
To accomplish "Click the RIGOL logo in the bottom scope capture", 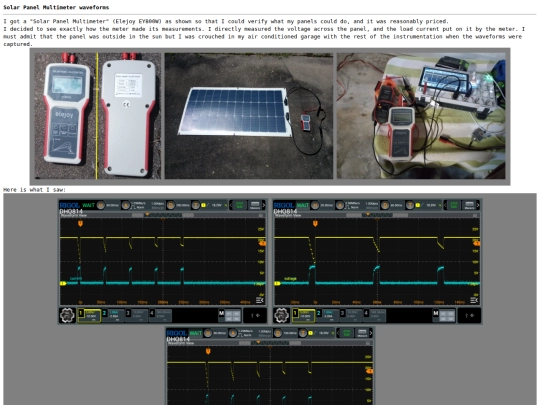I will 177,333.
